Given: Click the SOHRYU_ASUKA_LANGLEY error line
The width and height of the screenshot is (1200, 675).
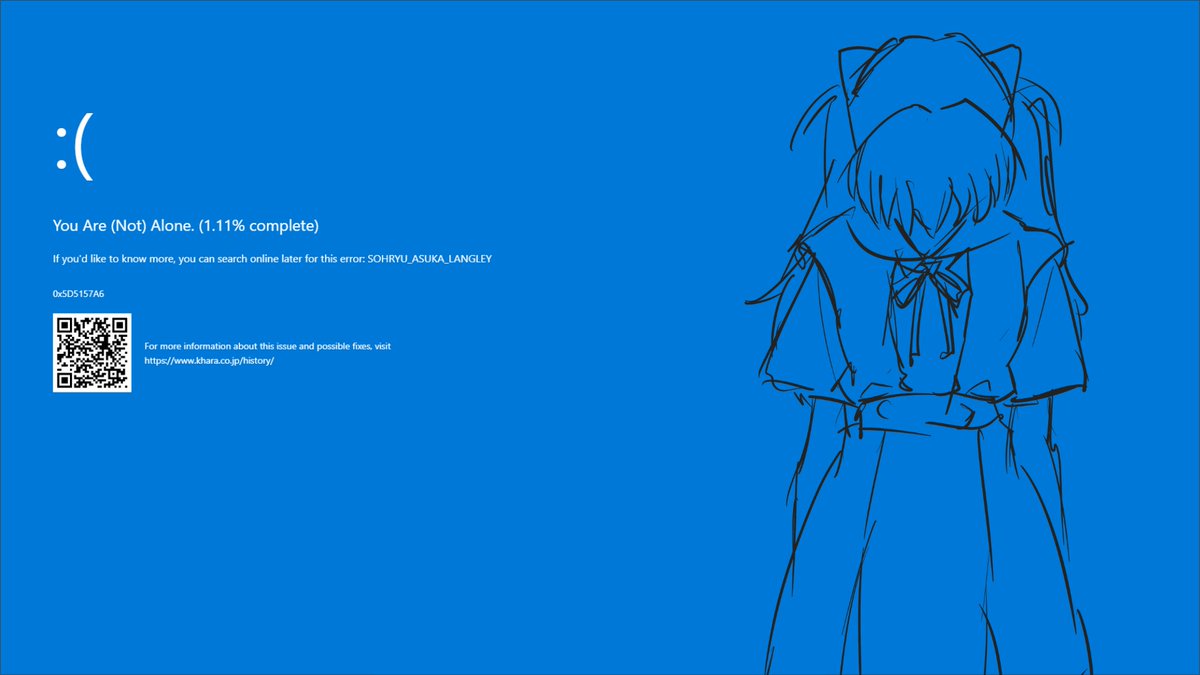Looking at the screenshot, I should pyautogui.click(x=272, y=259).
